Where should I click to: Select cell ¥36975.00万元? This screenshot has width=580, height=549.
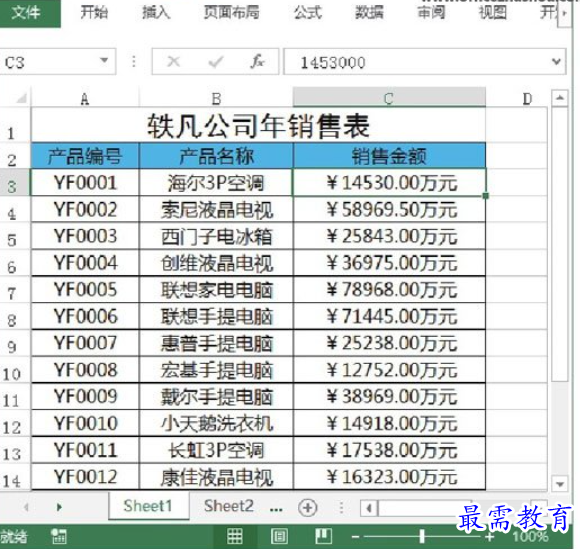(x=389, y=263)
